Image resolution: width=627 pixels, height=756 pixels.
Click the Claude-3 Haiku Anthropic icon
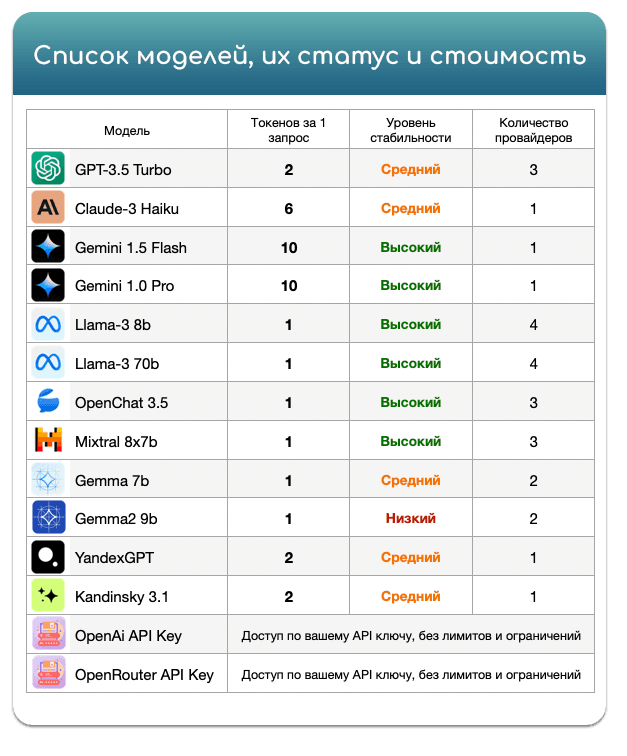pos(48,208)
